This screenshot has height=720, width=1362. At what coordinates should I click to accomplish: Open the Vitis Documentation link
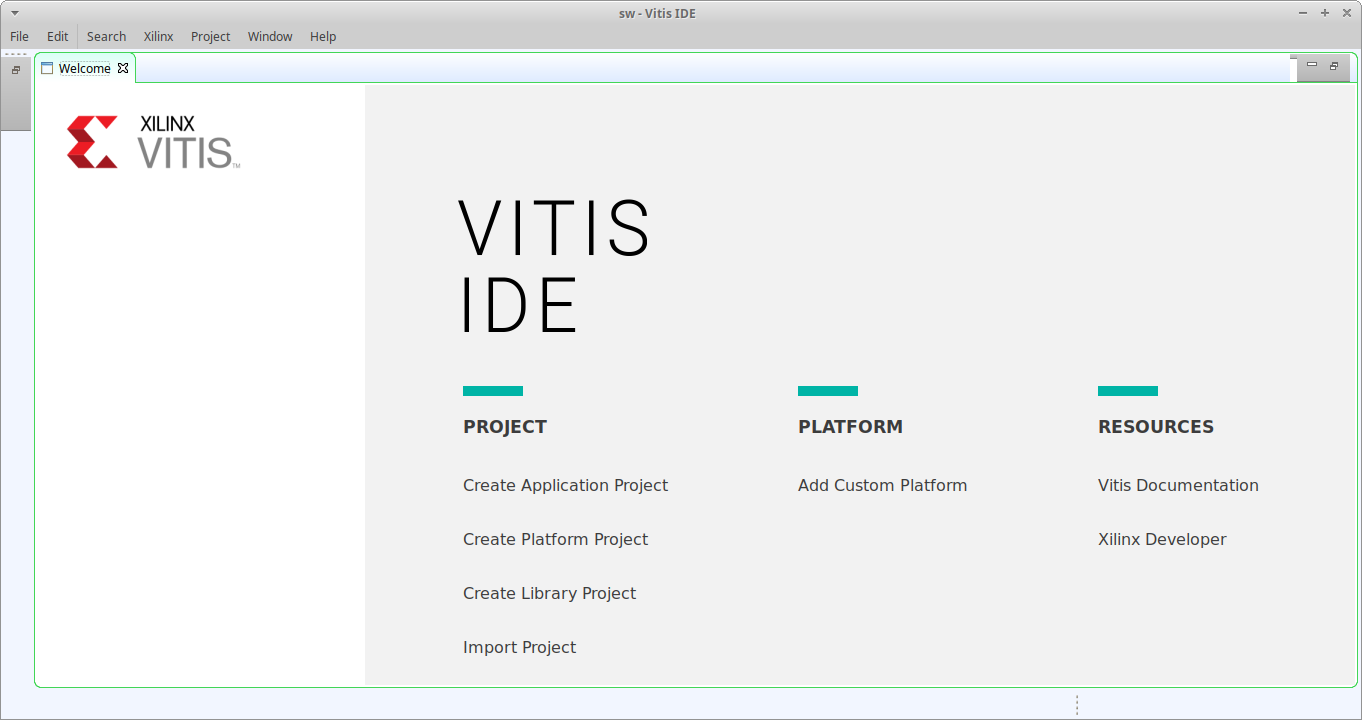click(x=1178, y=485)
